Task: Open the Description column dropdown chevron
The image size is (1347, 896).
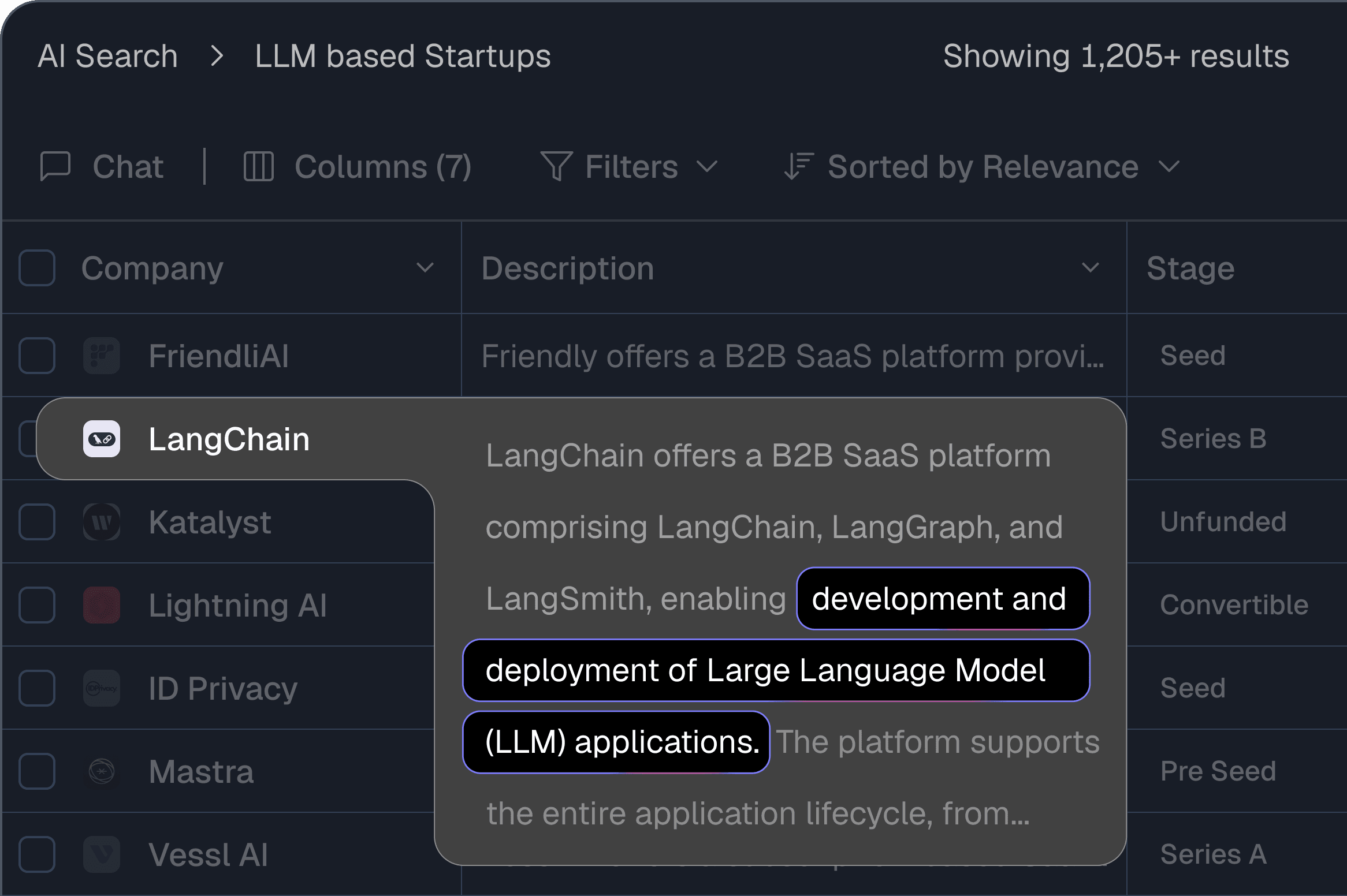Action: tap(1090, 268)
